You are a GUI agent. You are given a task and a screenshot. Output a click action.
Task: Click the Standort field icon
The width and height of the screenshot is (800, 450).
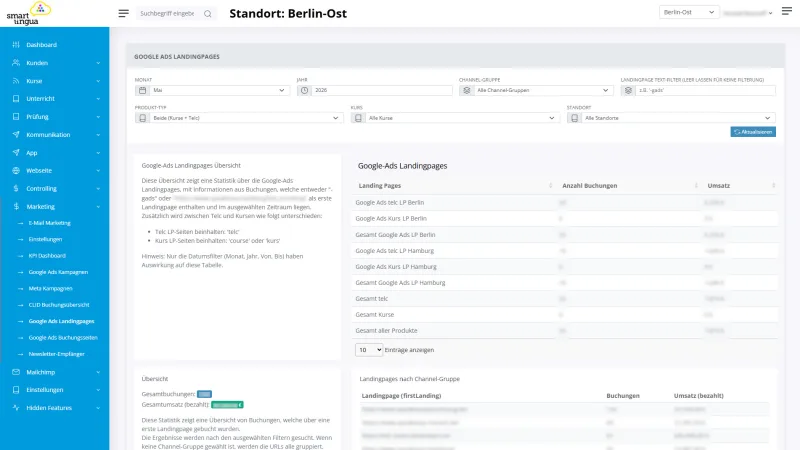tap(574, 118)
